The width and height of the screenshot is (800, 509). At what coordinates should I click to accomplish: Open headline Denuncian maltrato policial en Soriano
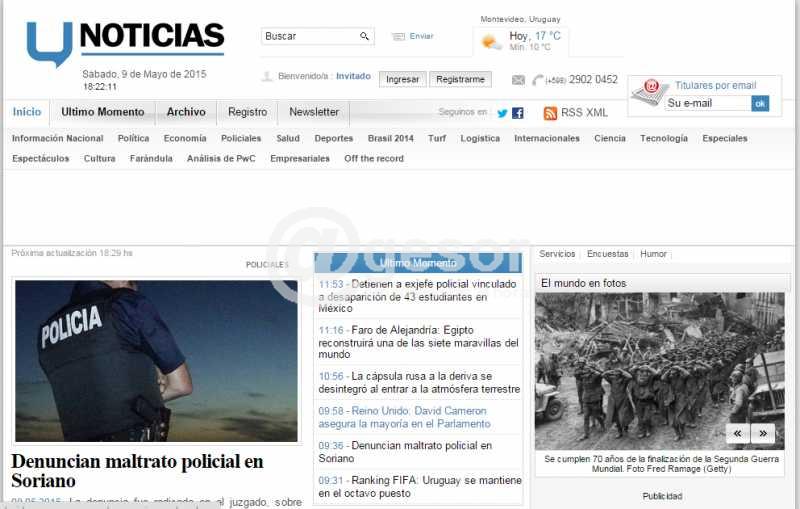137,470
